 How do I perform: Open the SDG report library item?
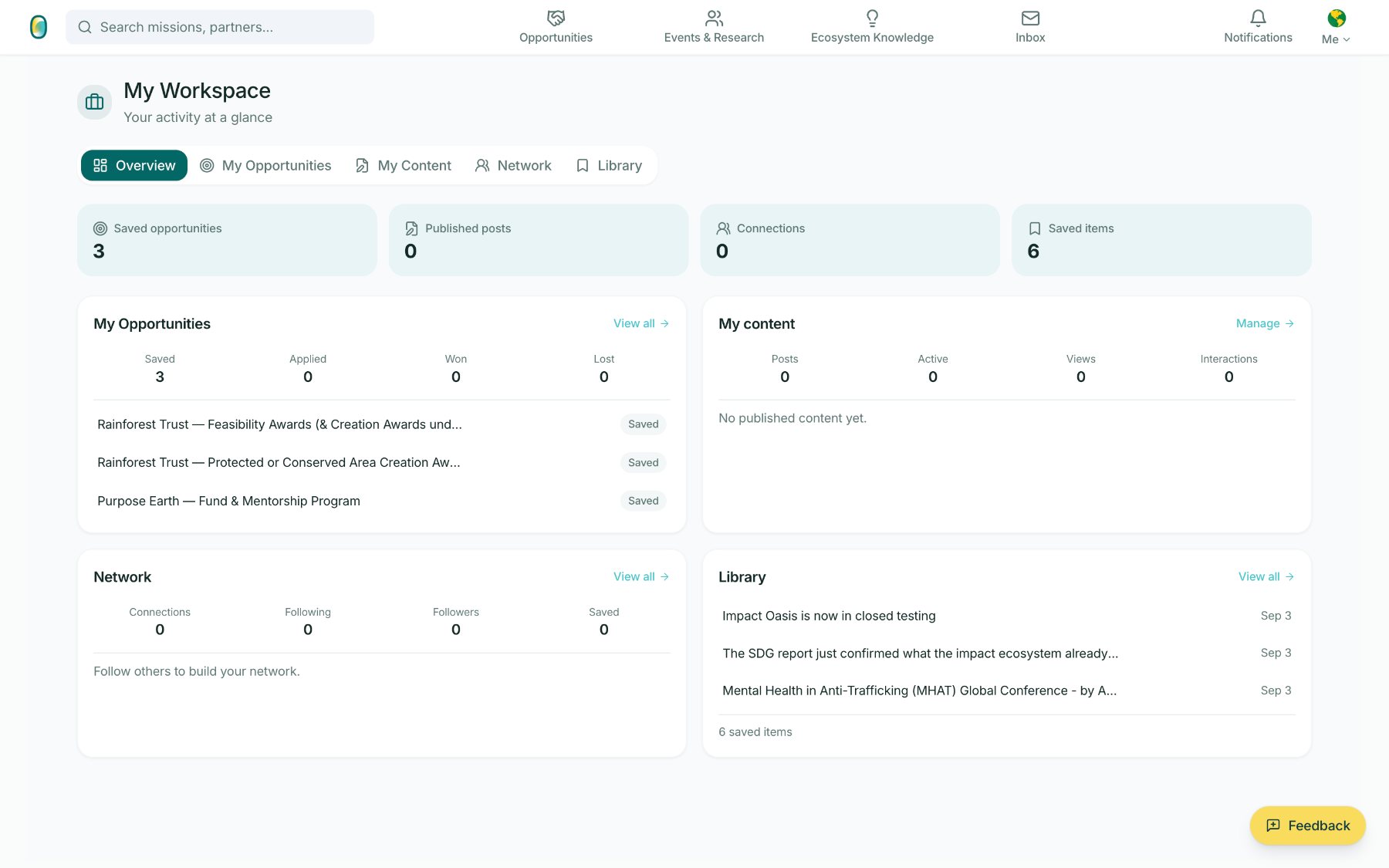(1007, 653)
